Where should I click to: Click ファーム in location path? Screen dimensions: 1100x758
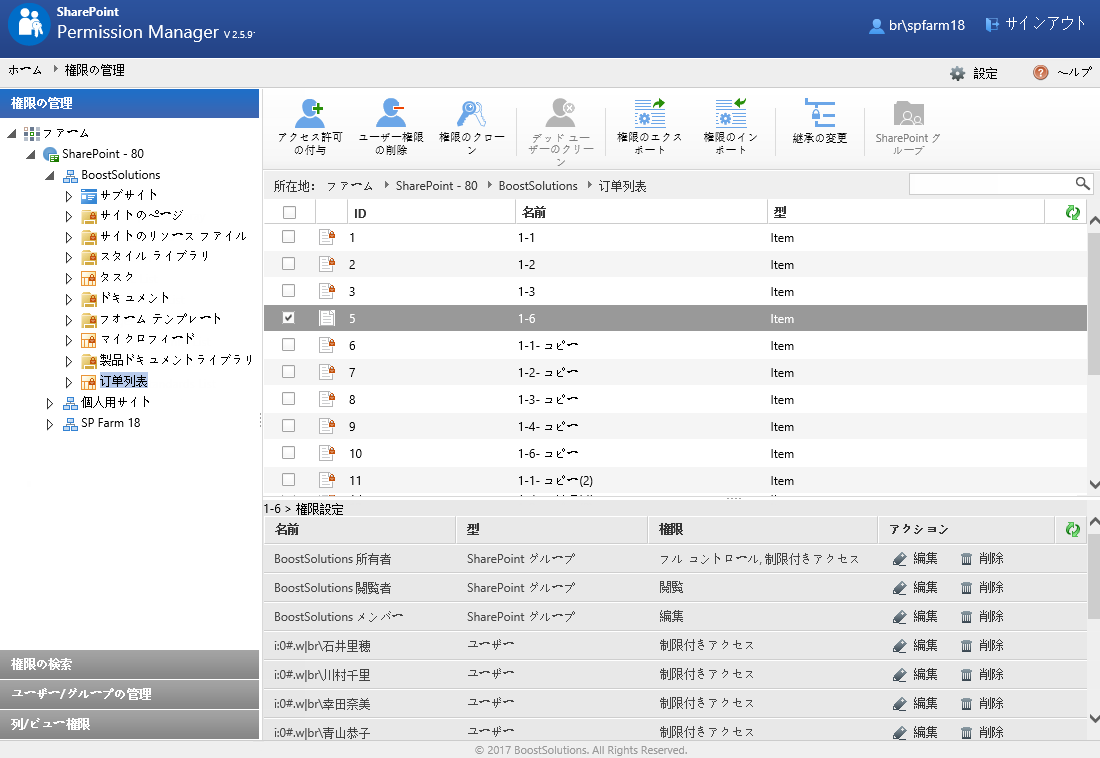pos(349,186)
